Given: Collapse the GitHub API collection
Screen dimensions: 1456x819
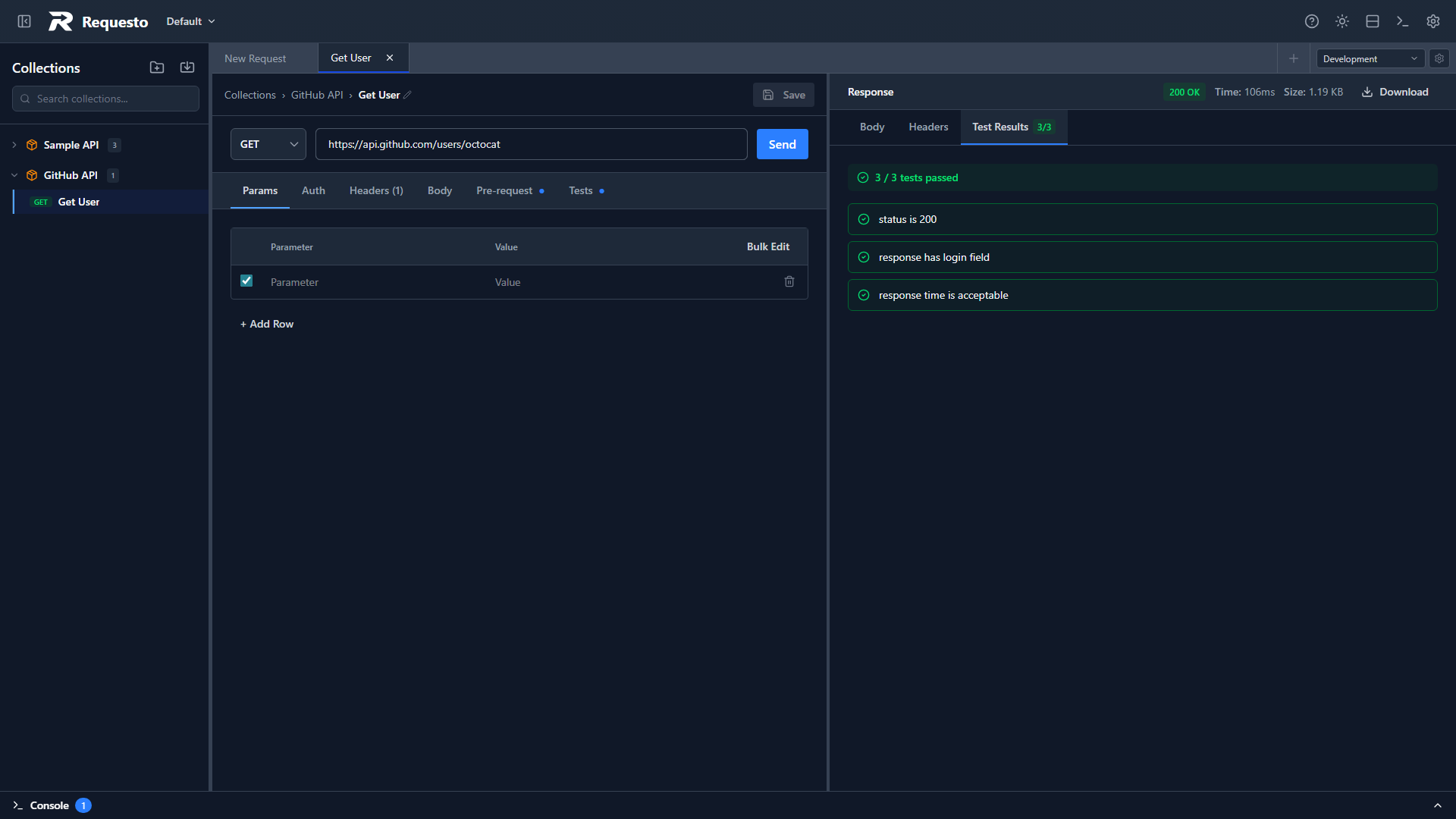Looking at the screenshot, I should click(x=14, y=175).
